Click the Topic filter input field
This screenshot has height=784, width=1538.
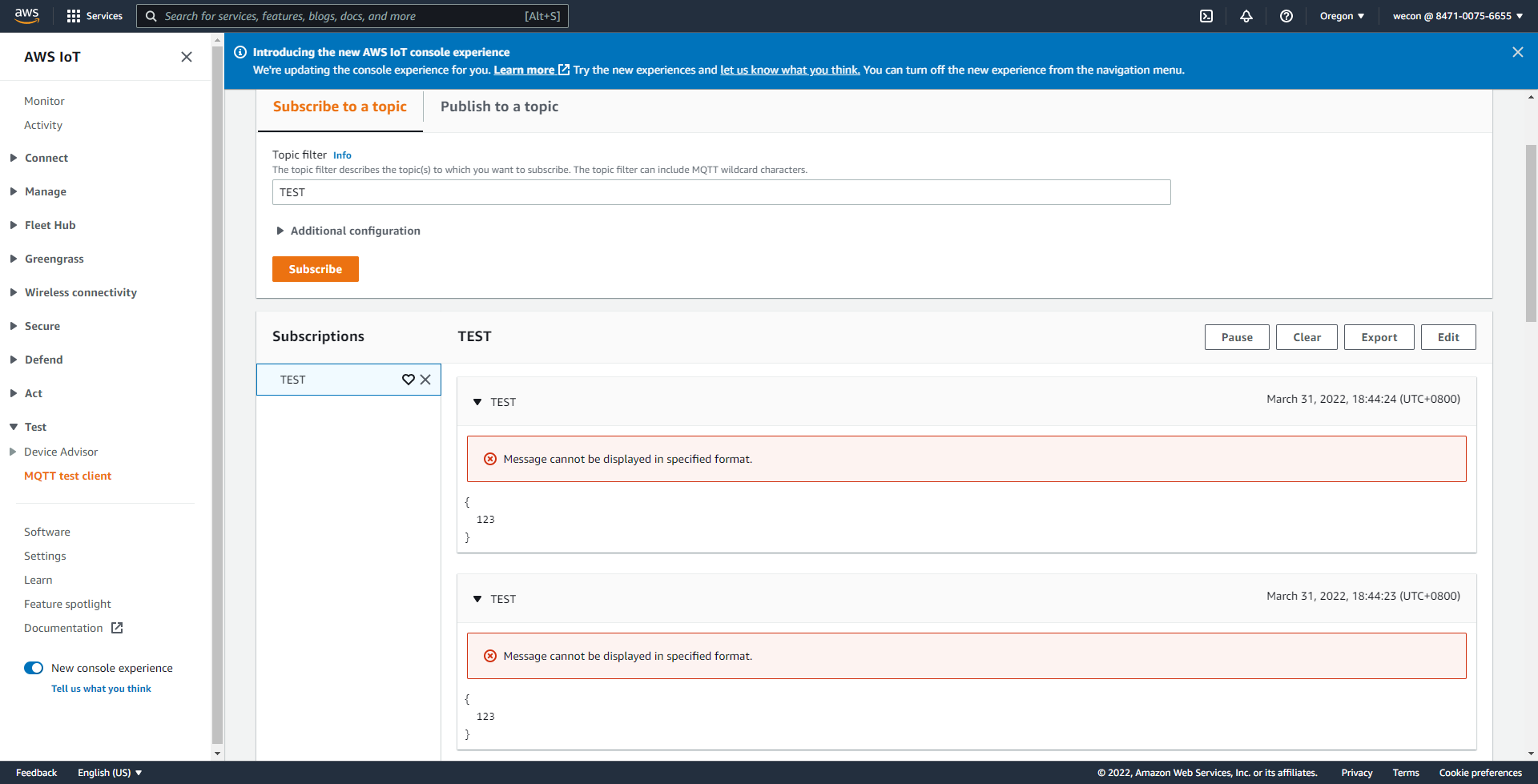(721, 192)
